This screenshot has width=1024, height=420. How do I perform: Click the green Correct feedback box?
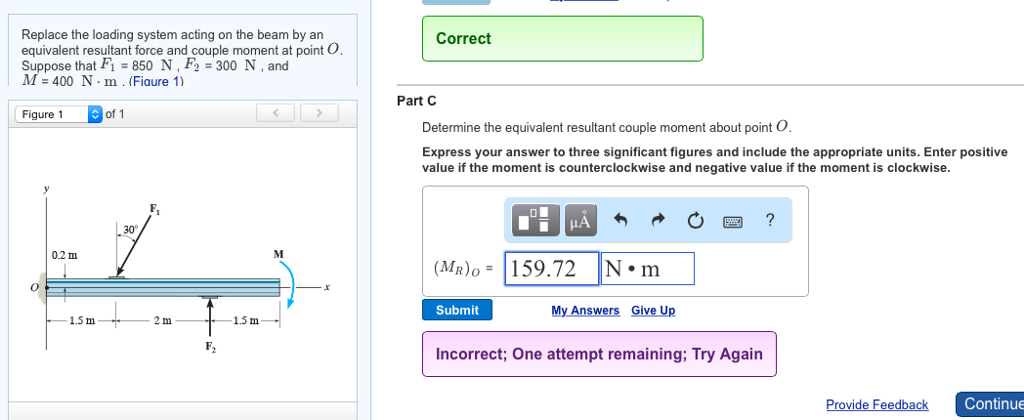[562, 39]
